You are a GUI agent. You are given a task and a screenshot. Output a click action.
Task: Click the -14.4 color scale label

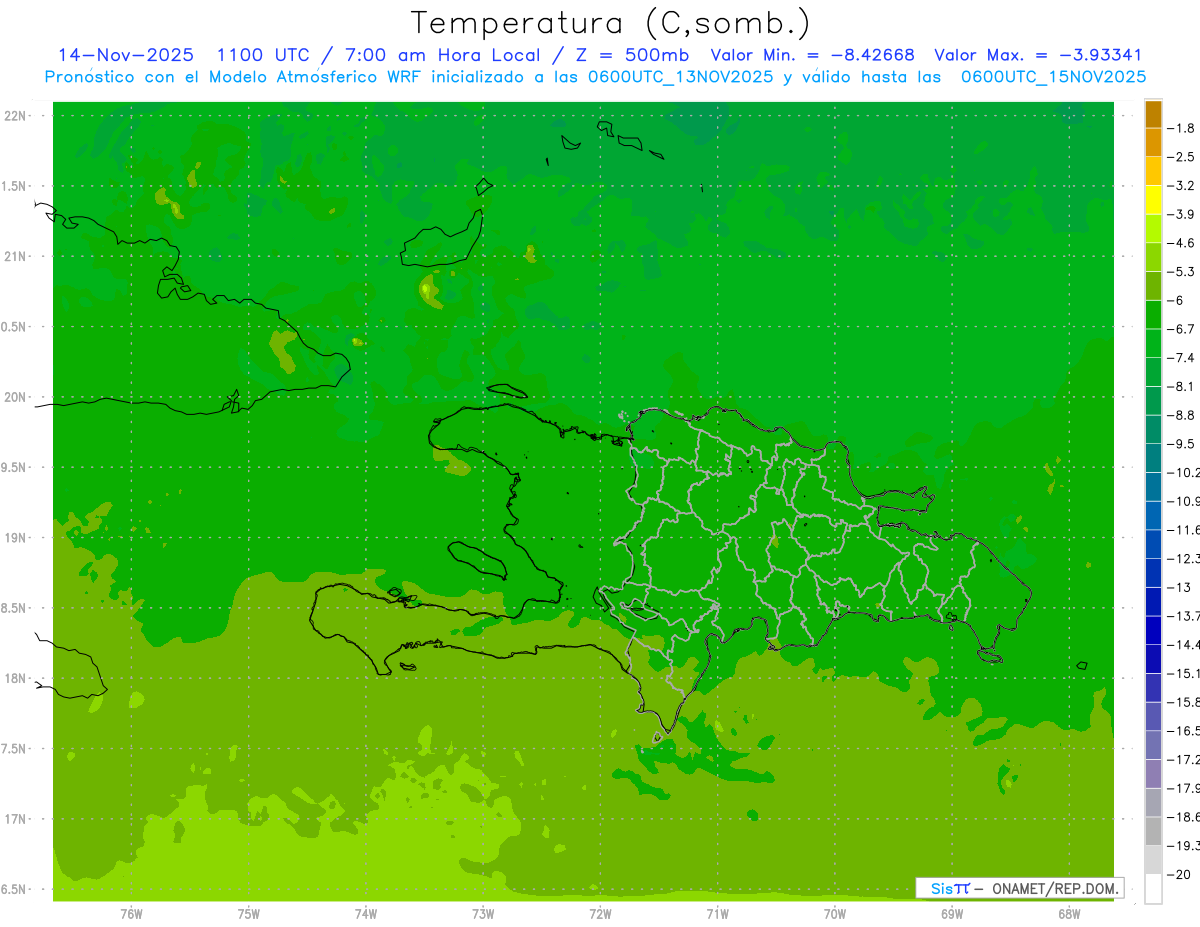[x=1184, y=645]
